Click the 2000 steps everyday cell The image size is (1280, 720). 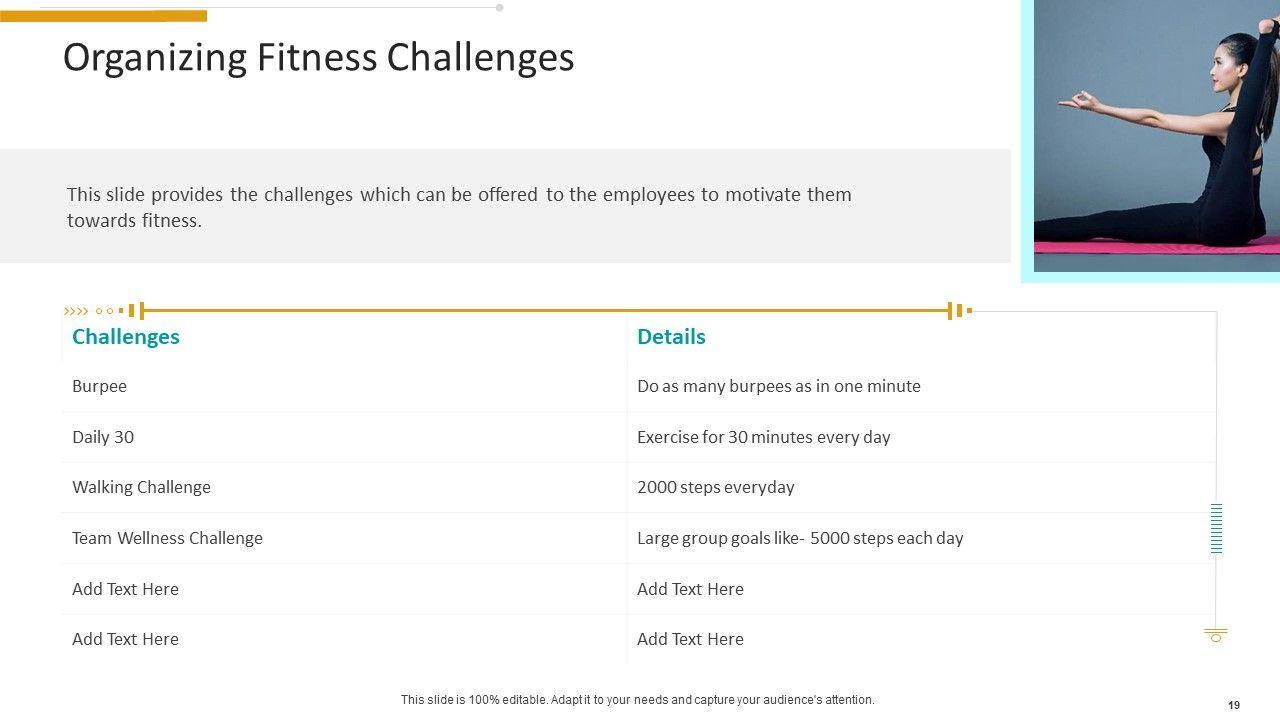(x=715, y=487)
